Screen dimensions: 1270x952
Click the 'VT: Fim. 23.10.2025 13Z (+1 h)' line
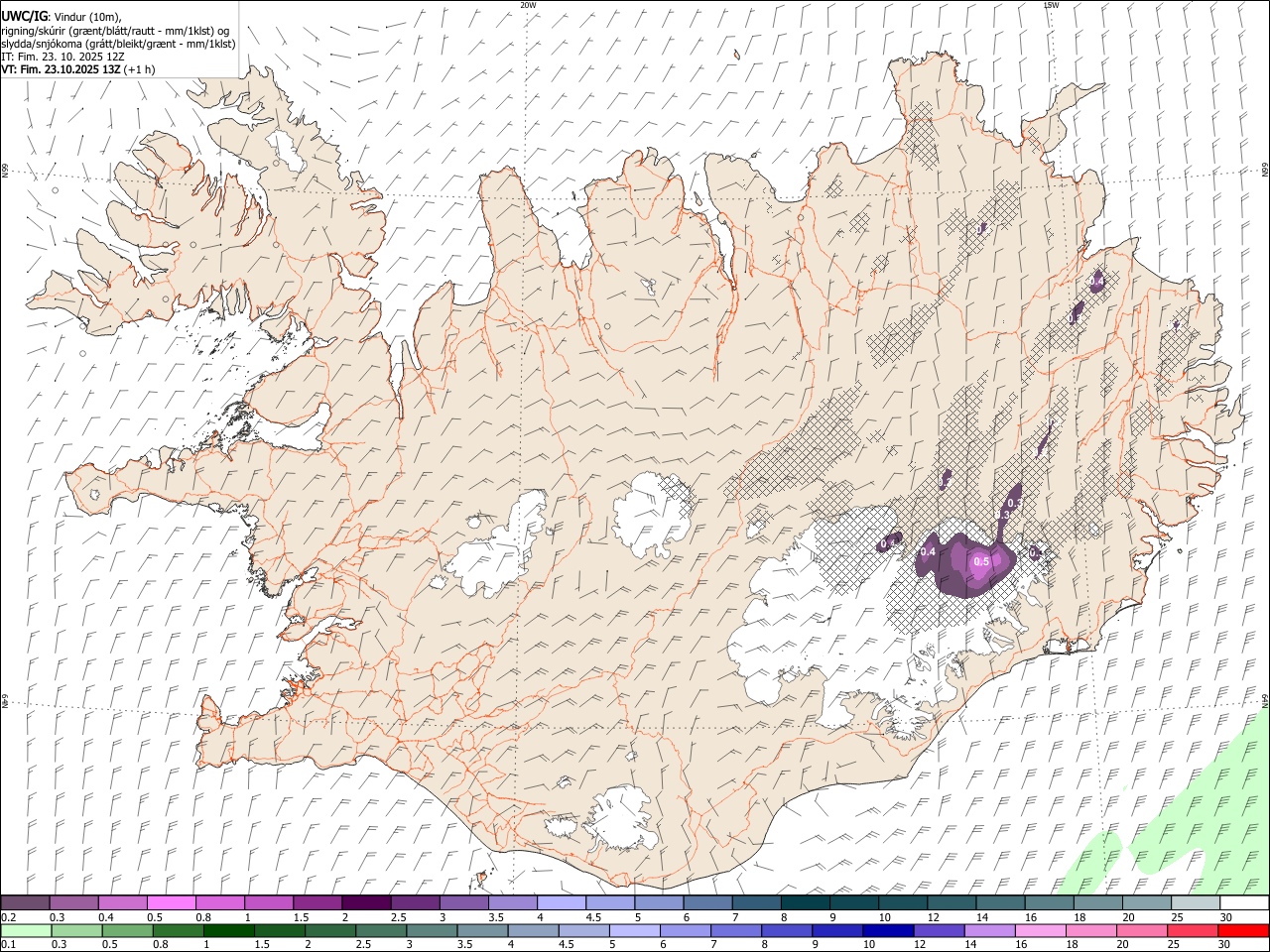78,69
